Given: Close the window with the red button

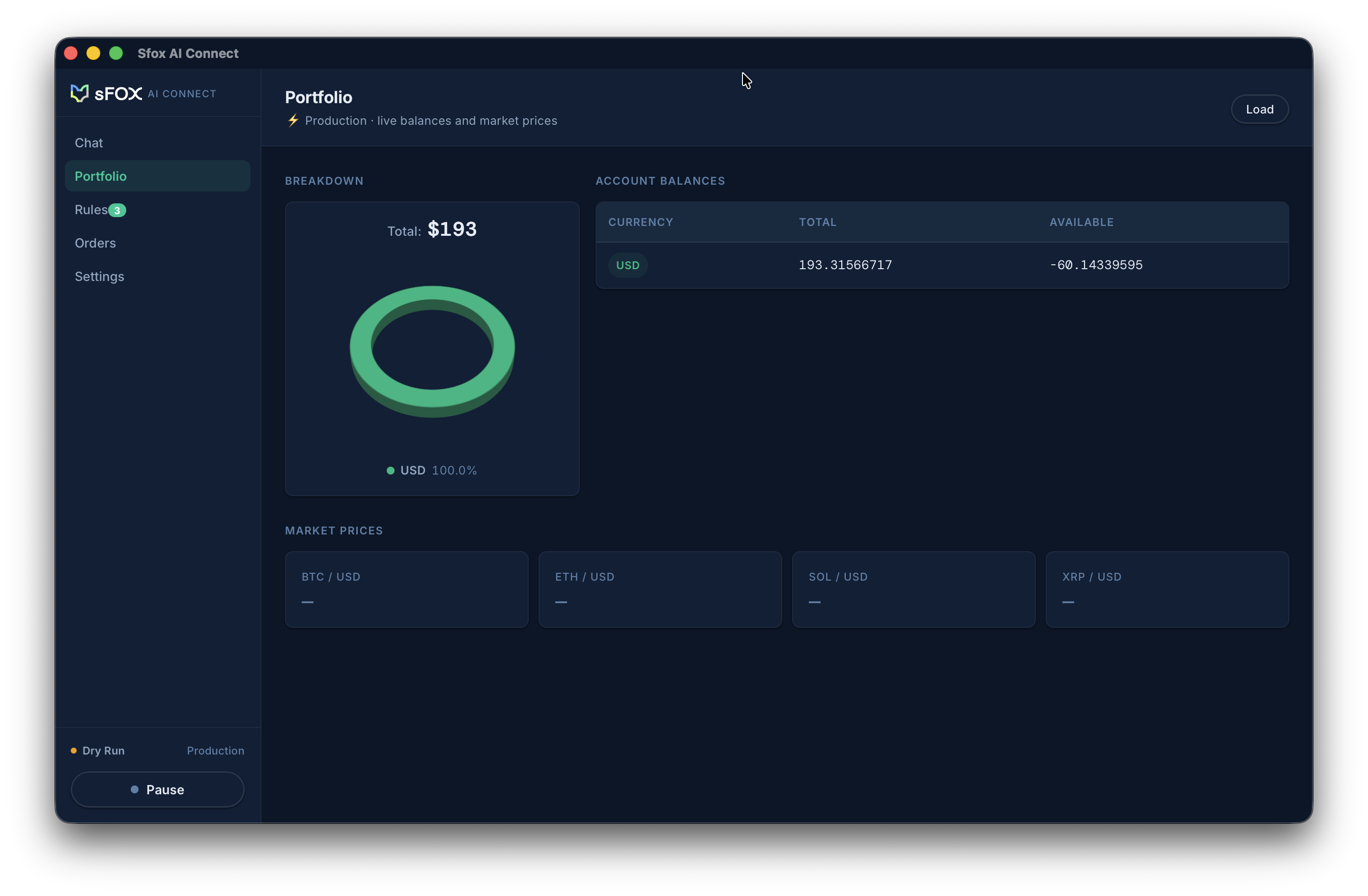Looking at the screenshot, I should coord(71,54).
